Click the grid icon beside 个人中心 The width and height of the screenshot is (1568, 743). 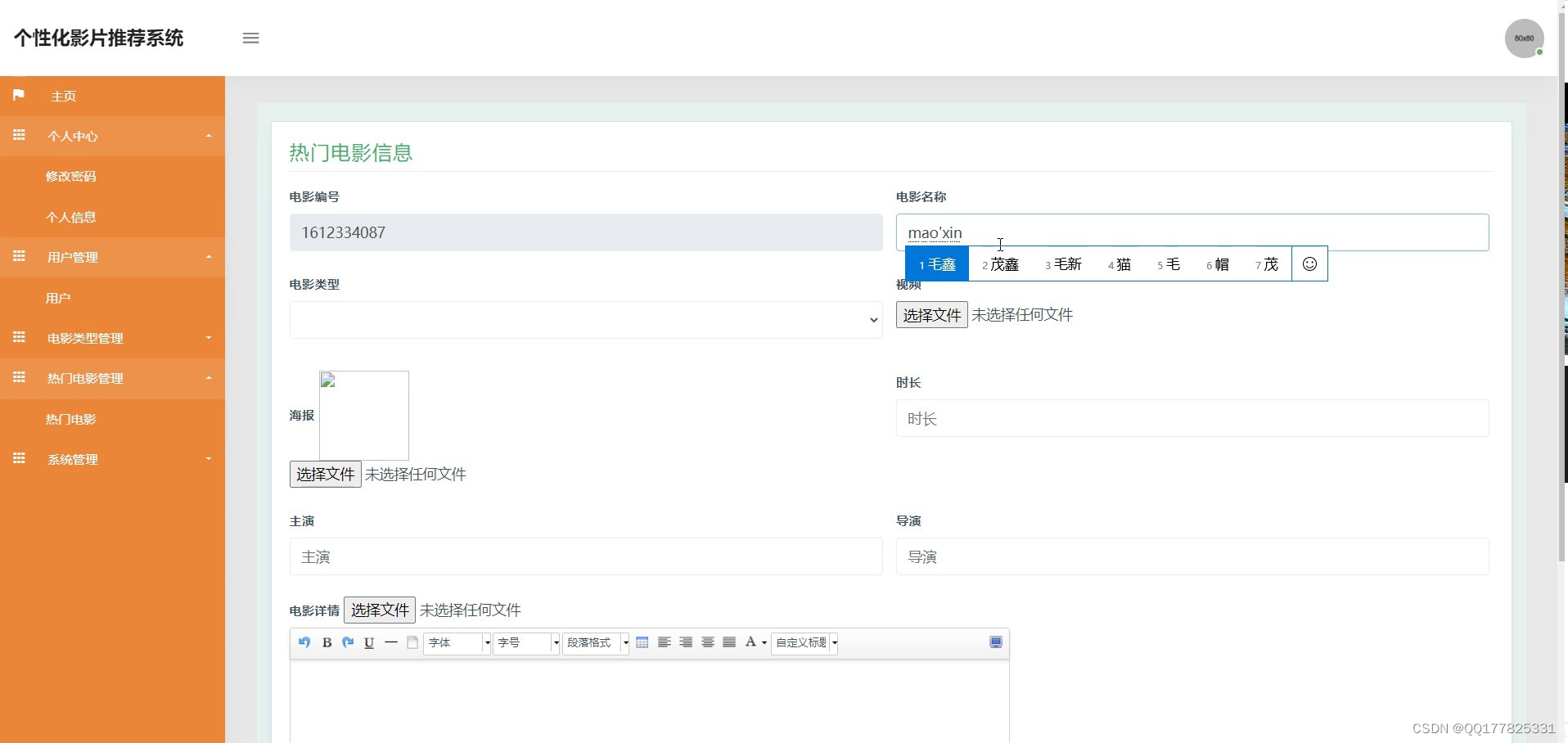(19, 135)
